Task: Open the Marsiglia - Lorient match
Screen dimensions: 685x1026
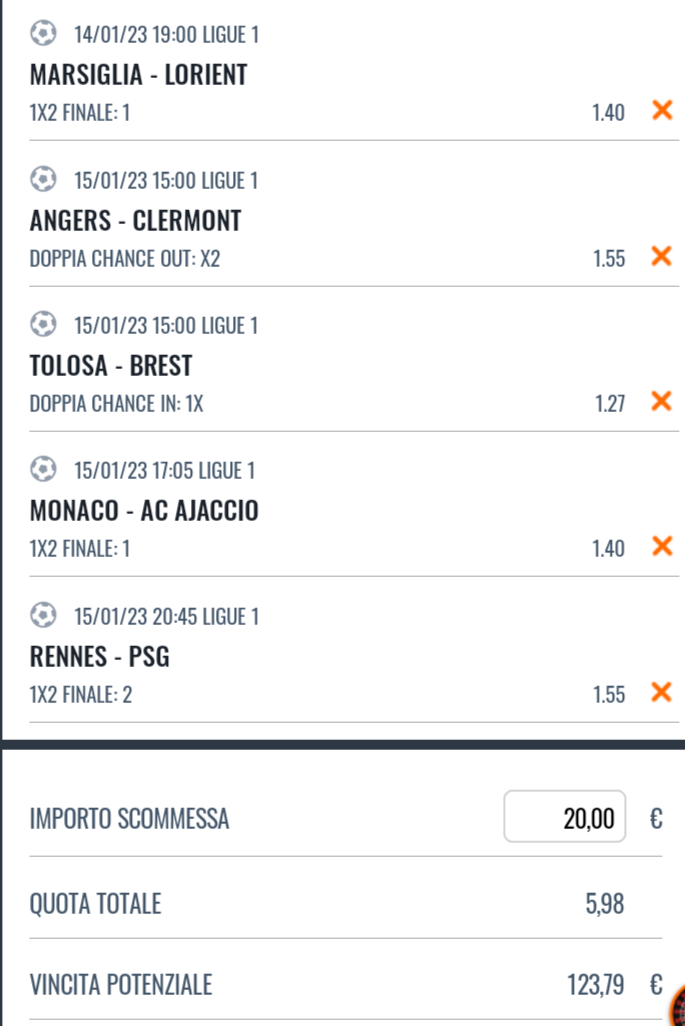Action: pyautogui.click(x=139, y=74)
